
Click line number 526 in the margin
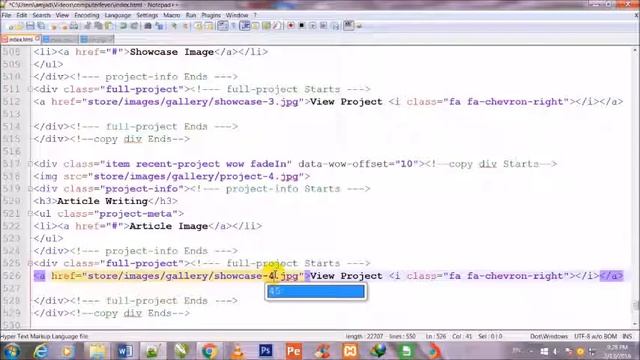(x=11, y=276)
